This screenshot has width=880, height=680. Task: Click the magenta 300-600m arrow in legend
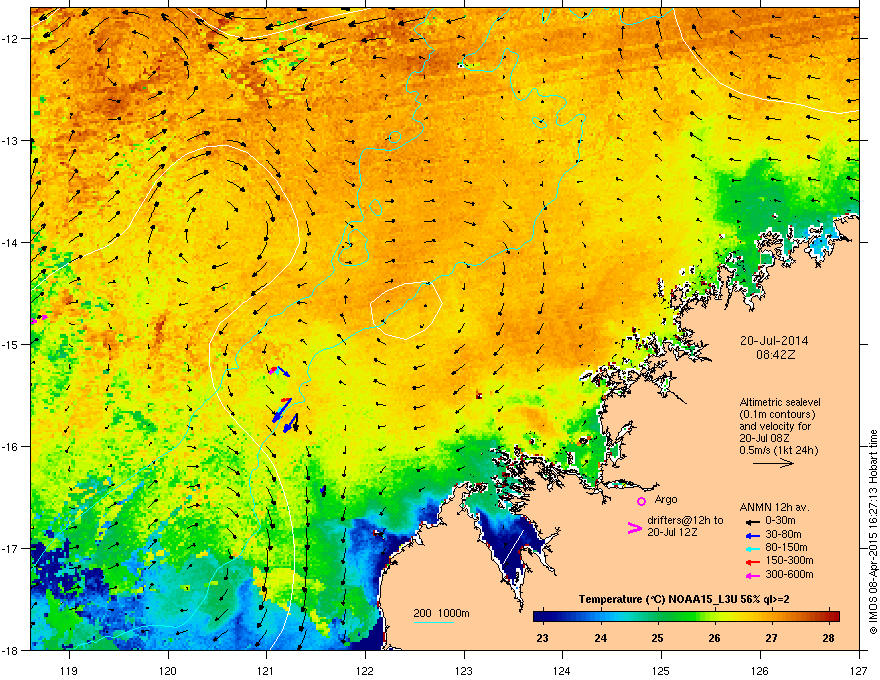pyautogui.click(x=752, y=575)
